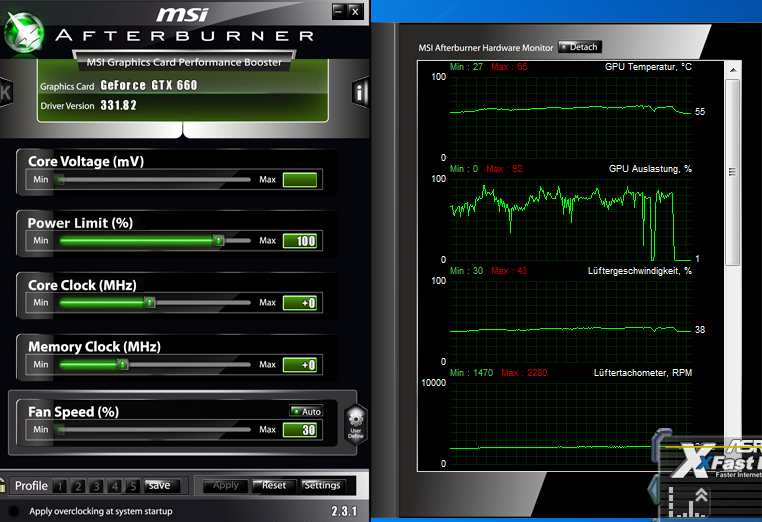Click the Core Voltage slider handle
The image size is (762, 522).
tap(60, 180)
